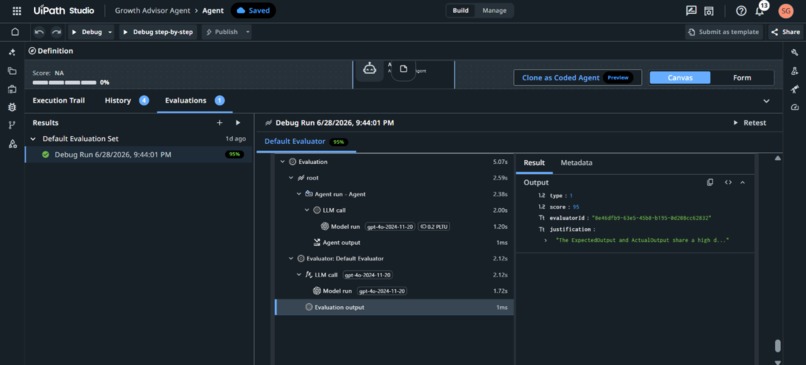Collapse the Output section
The image size is (806, 365).
click(742, 182)
